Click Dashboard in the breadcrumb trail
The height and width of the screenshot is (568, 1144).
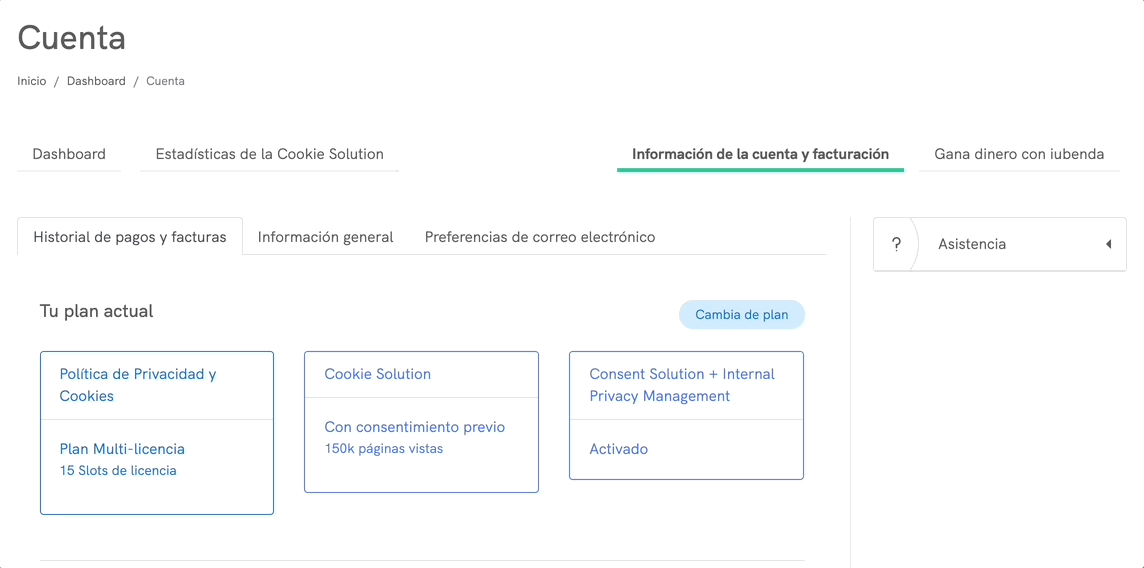pos(96,81)
